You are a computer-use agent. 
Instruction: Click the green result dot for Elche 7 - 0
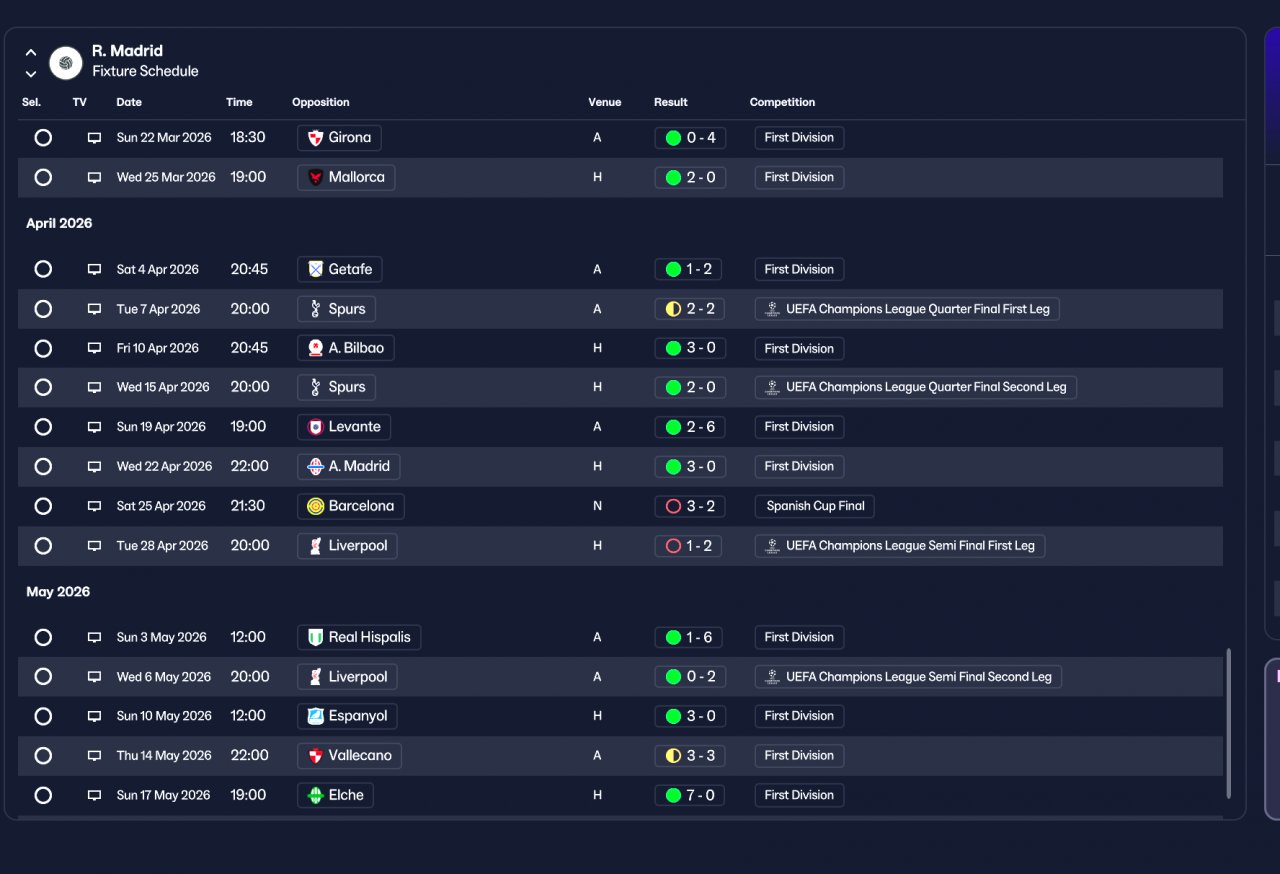point(673,796)
